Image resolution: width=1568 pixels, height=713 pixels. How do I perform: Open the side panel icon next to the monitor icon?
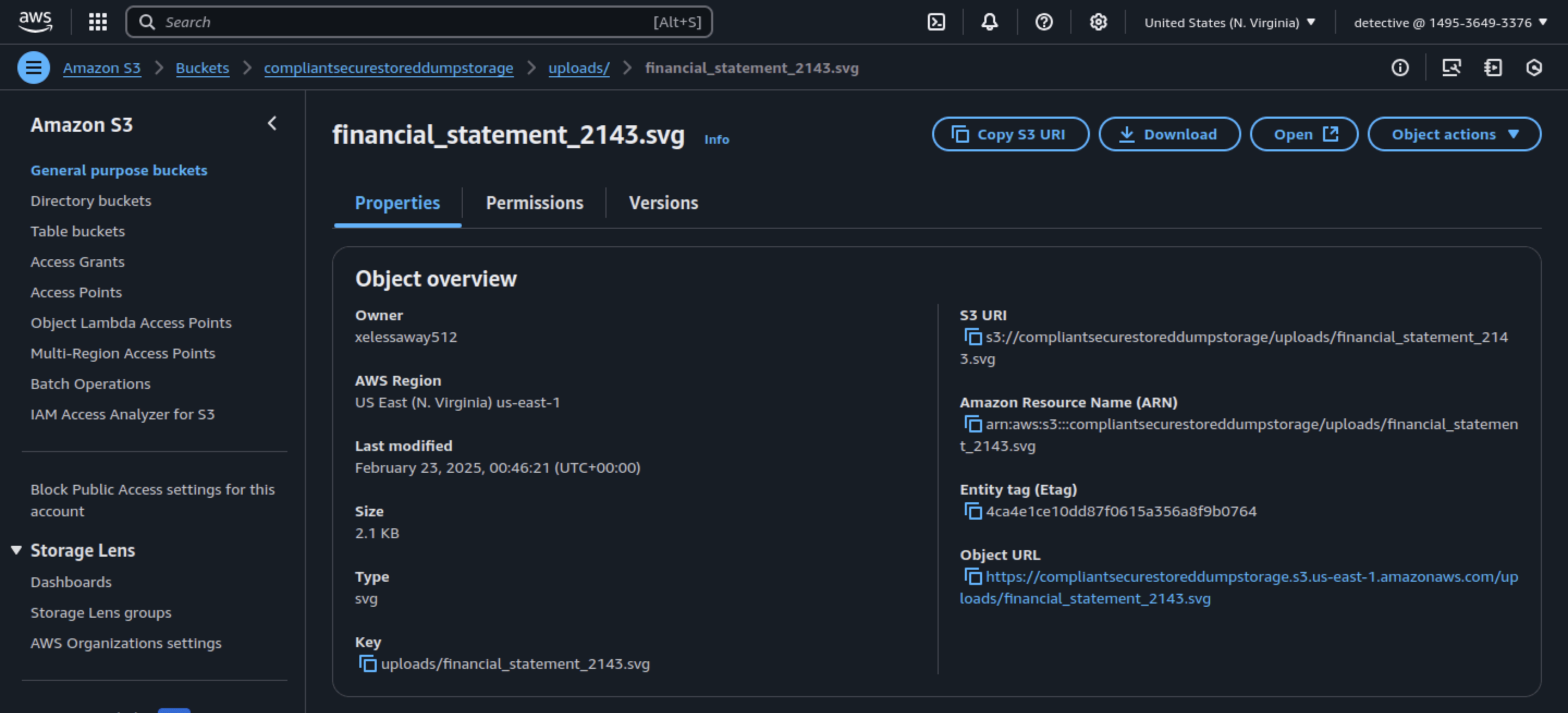(1492, 68)
